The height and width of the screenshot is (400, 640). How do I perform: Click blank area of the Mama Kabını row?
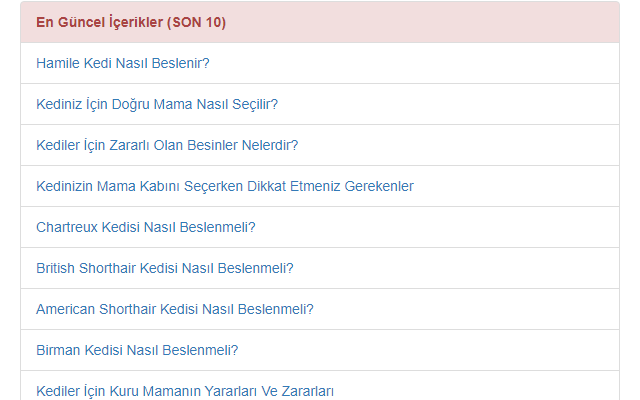pyautogui.click(x=520, y=186)
